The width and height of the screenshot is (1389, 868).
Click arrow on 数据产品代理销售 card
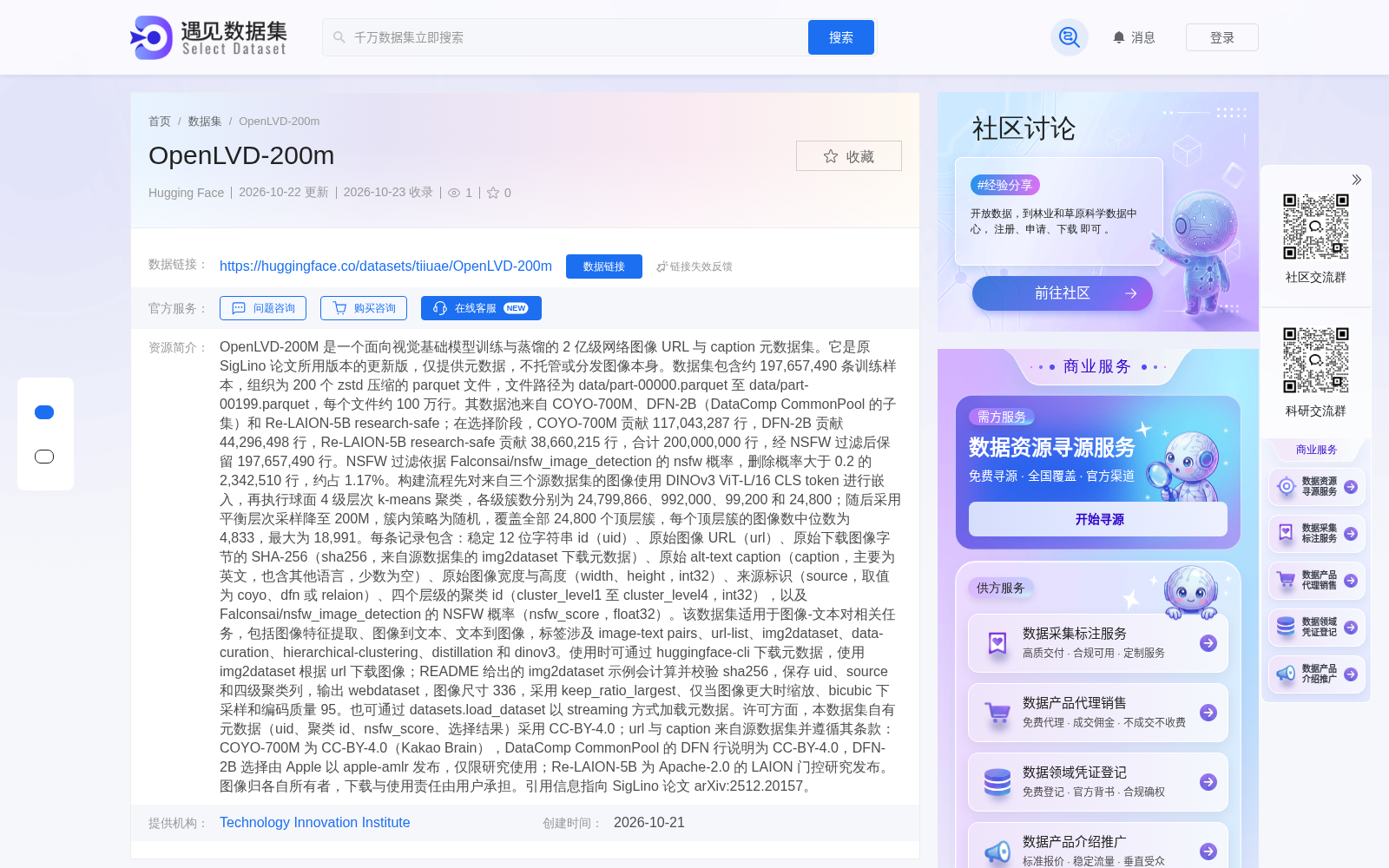point(1208,713)
